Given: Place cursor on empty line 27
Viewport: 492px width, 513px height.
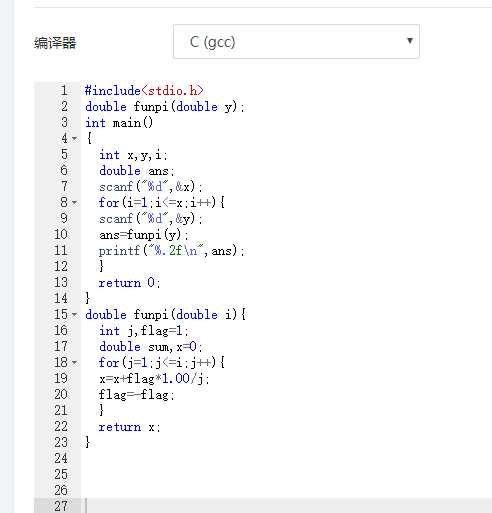Looking at the screenshot, I should 287,506.
